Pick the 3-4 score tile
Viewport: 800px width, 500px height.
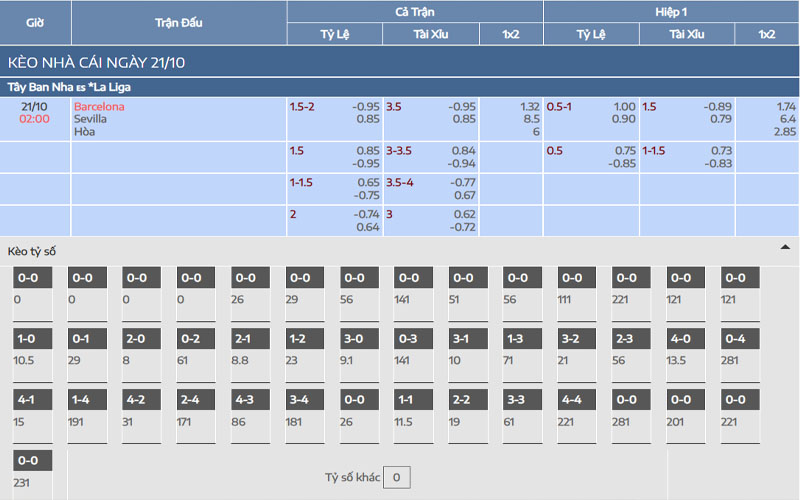click(x=299, y=400)
